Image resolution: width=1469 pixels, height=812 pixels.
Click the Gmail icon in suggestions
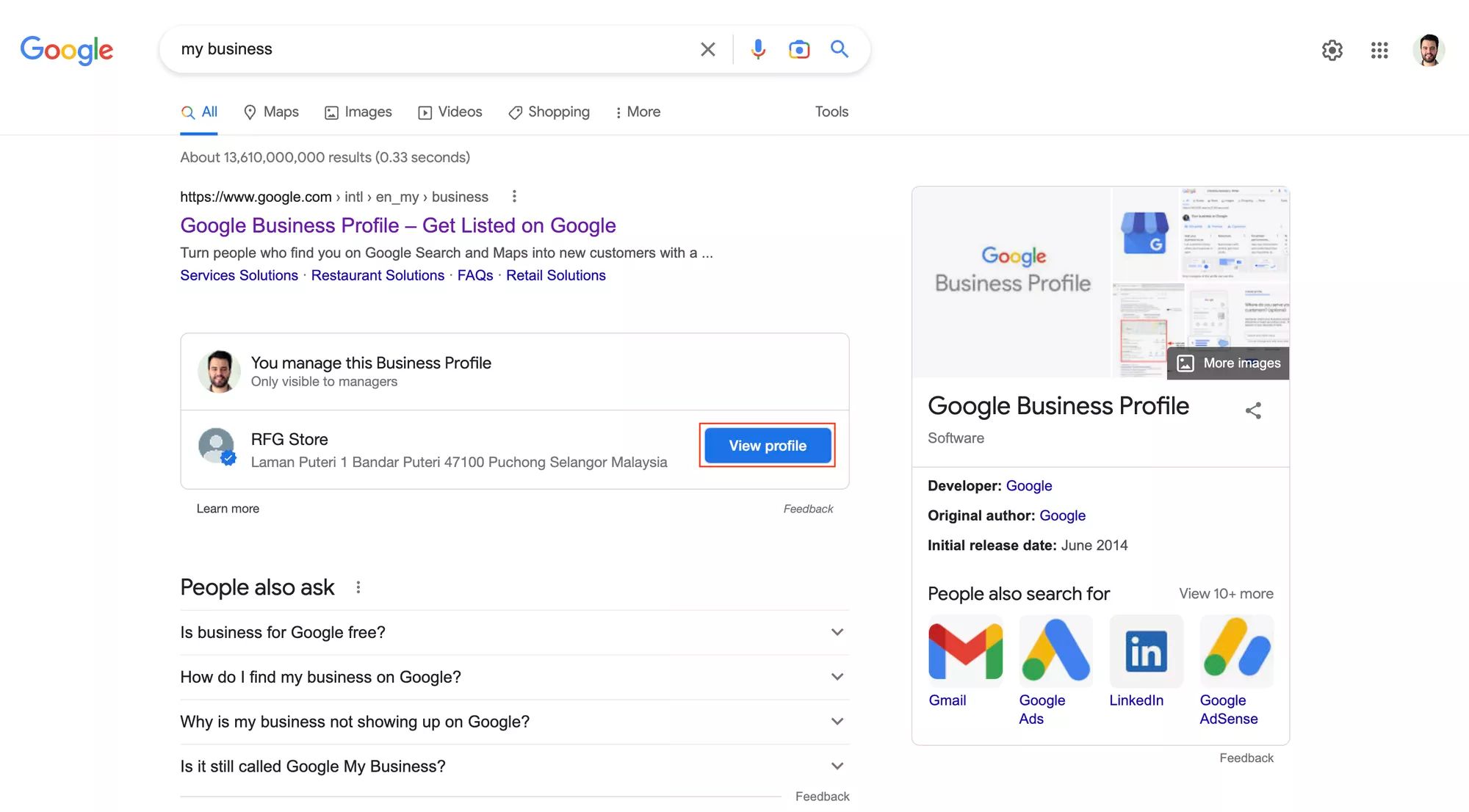pyautogui.click(x=965, y=650)
